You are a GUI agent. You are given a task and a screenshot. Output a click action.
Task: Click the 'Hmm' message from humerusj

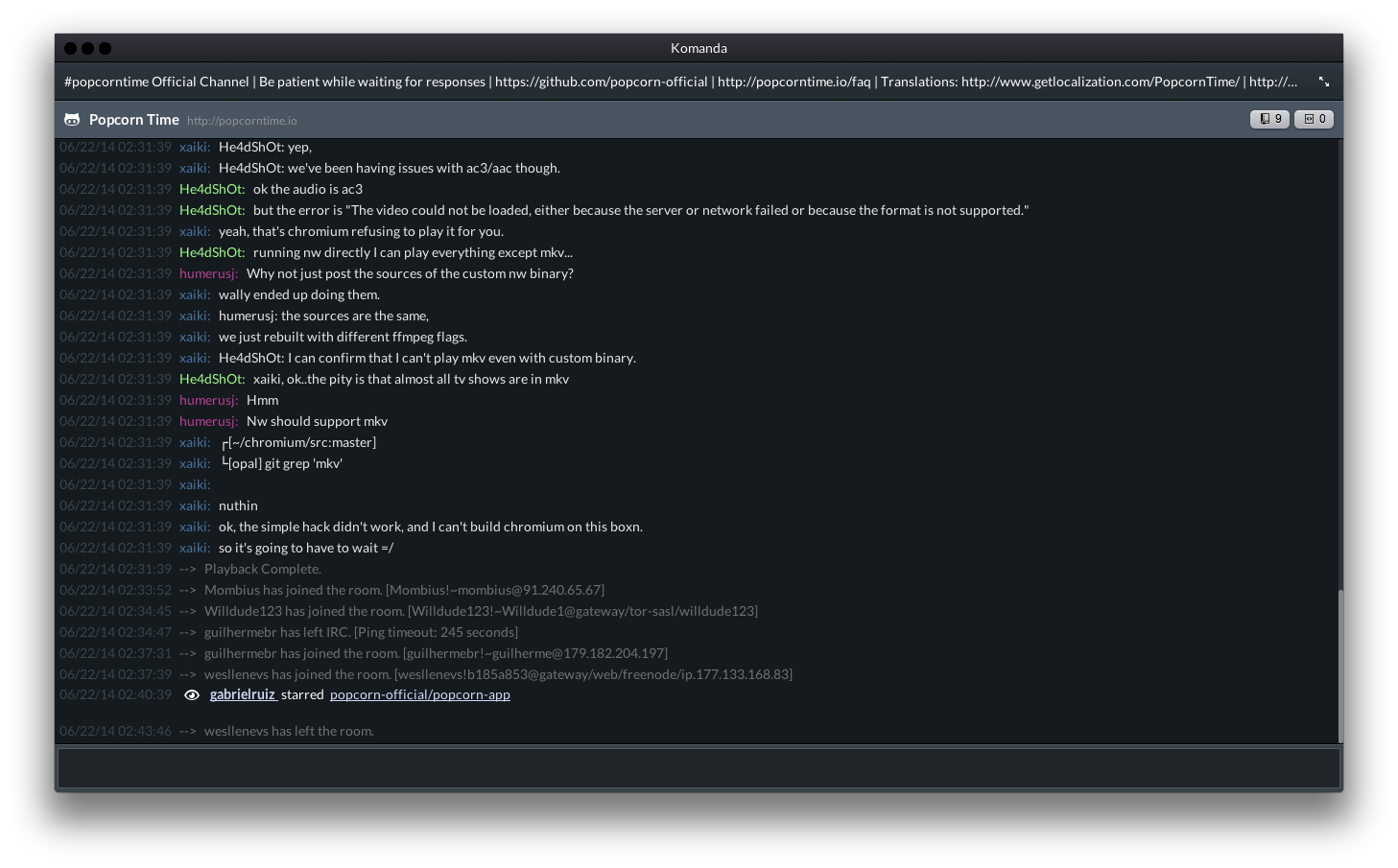(263, 400)
